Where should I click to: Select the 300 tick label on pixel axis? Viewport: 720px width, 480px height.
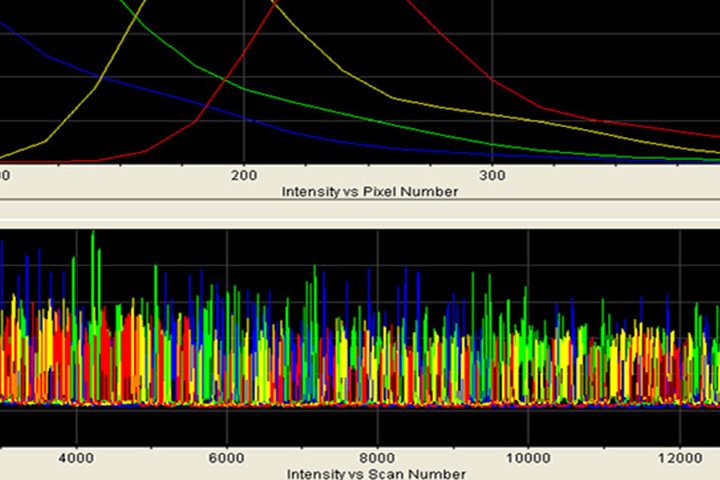point(492,175)
